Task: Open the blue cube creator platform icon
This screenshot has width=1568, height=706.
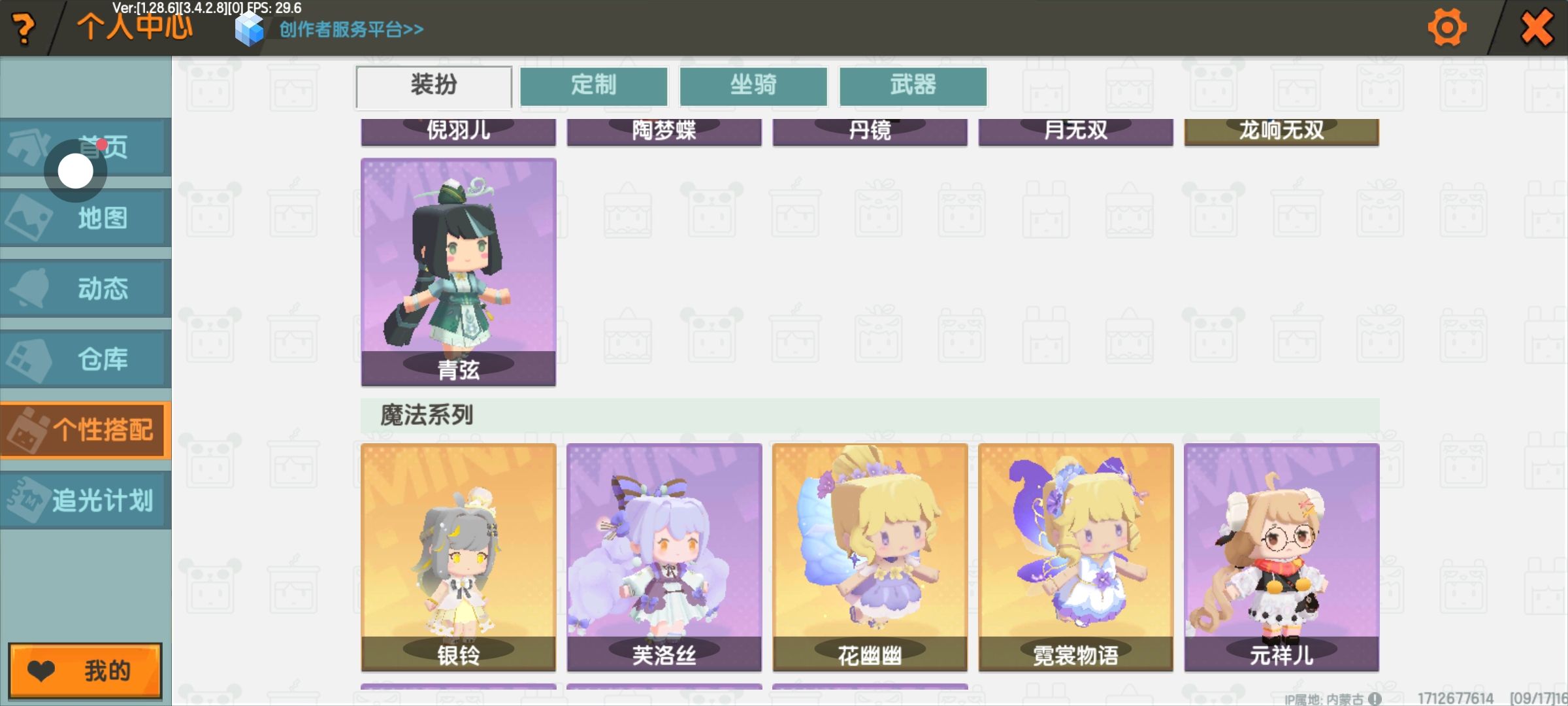Action: point(249,29)
